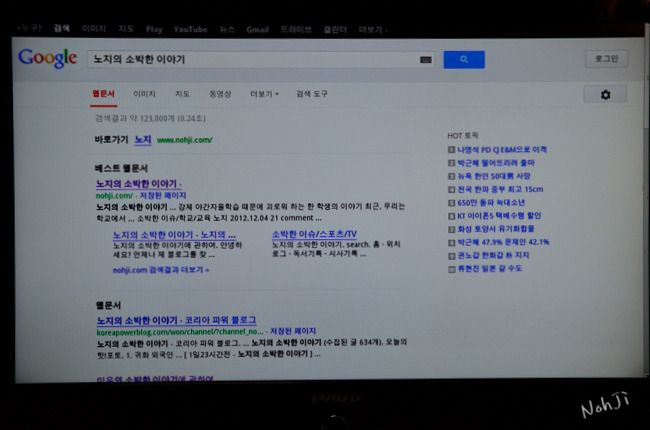650x430 pixels.
Task: Open sublink 소박한 이슈/스포츠/TV
Action: tap(314, 234)
